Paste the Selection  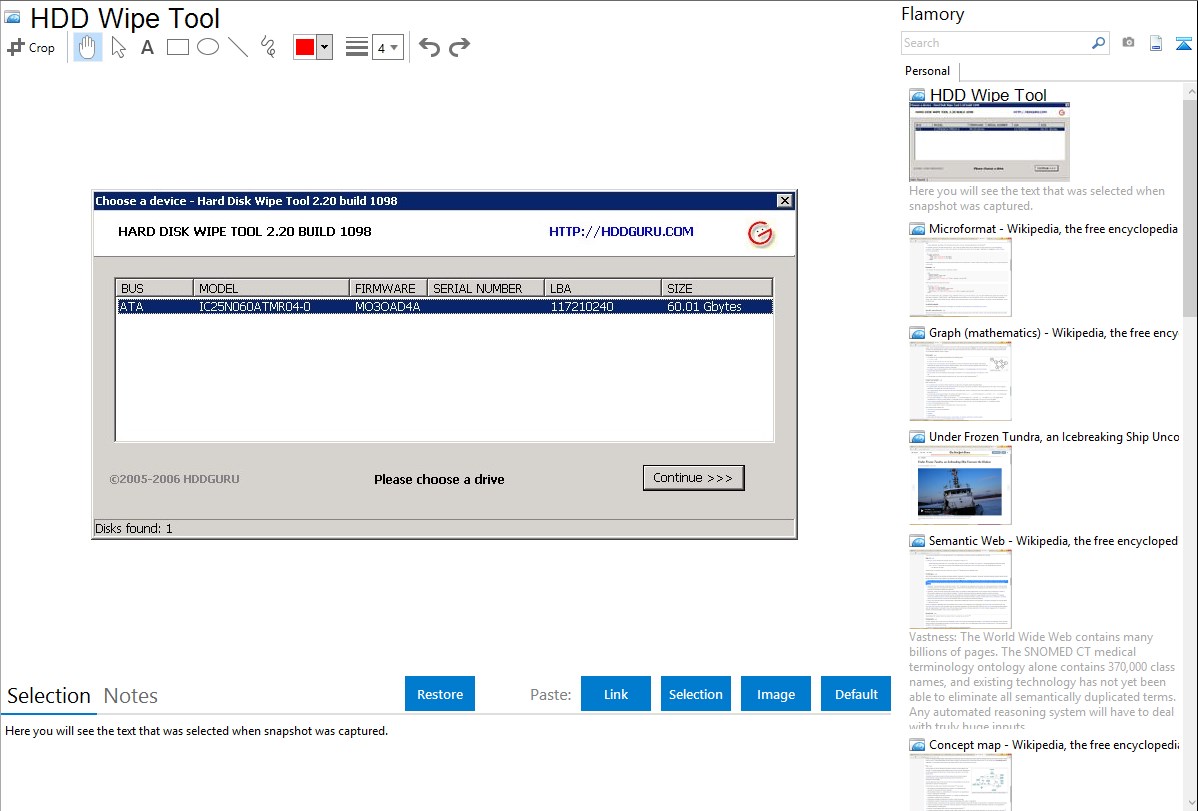point(695,694)
